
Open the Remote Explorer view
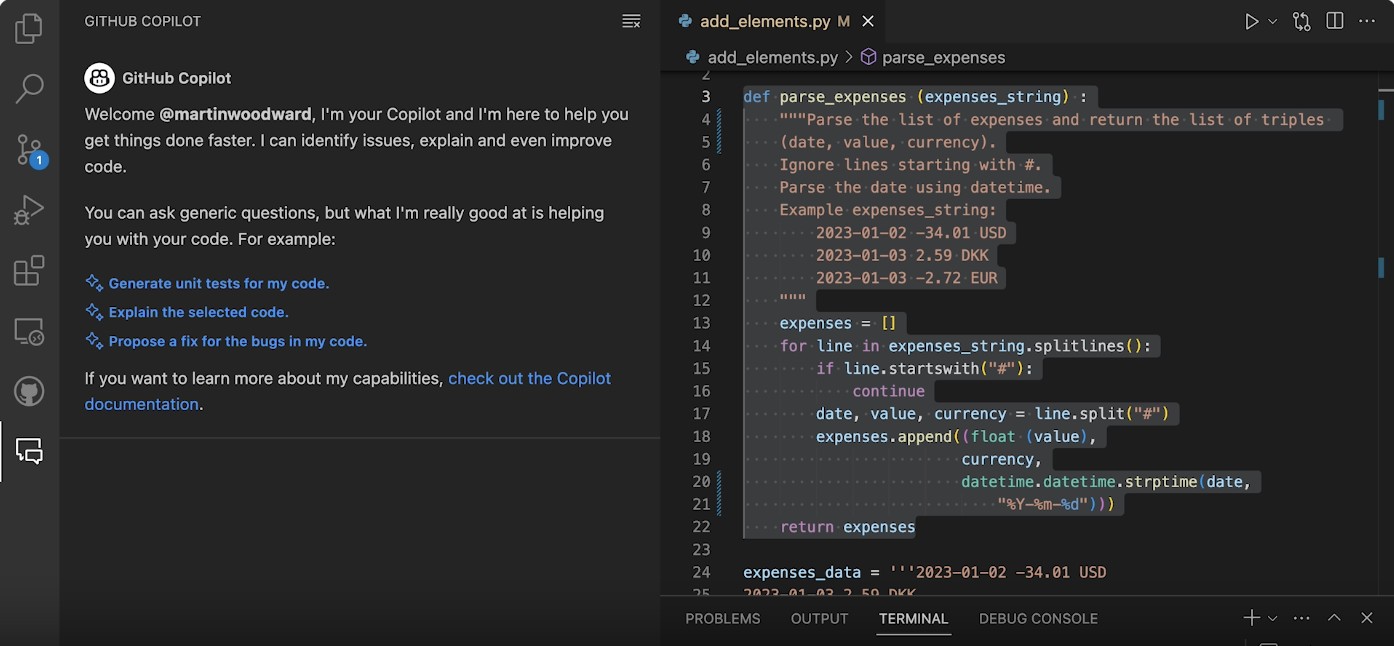(x=29, y=331)
